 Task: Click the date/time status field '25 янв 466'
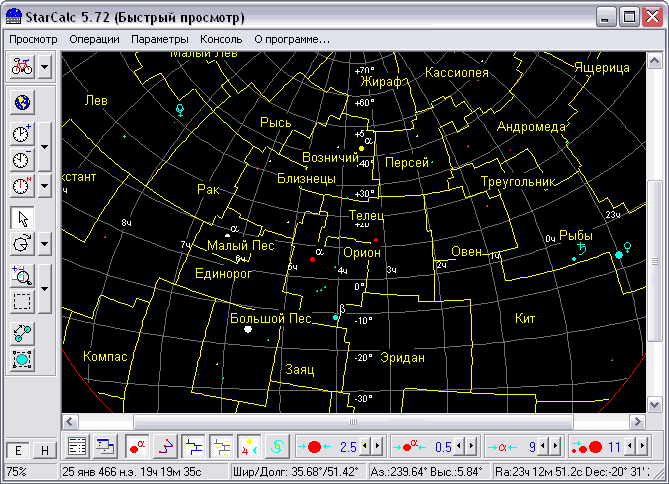click(x=143, y=472)
